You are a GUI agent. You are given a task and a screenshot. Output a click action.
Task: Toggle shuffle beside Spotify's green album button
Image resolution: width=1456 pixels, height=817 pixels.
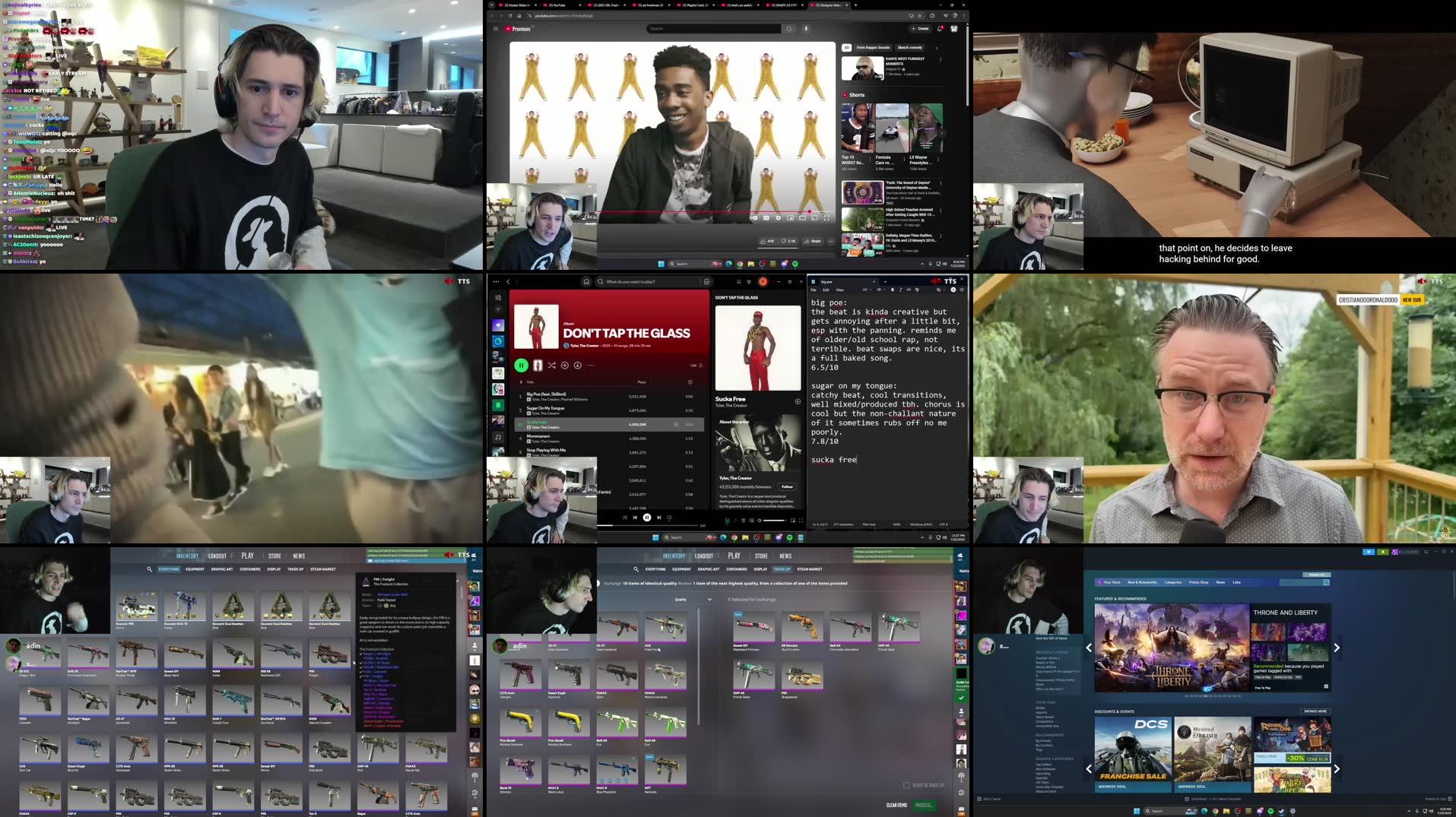[551, 366]
